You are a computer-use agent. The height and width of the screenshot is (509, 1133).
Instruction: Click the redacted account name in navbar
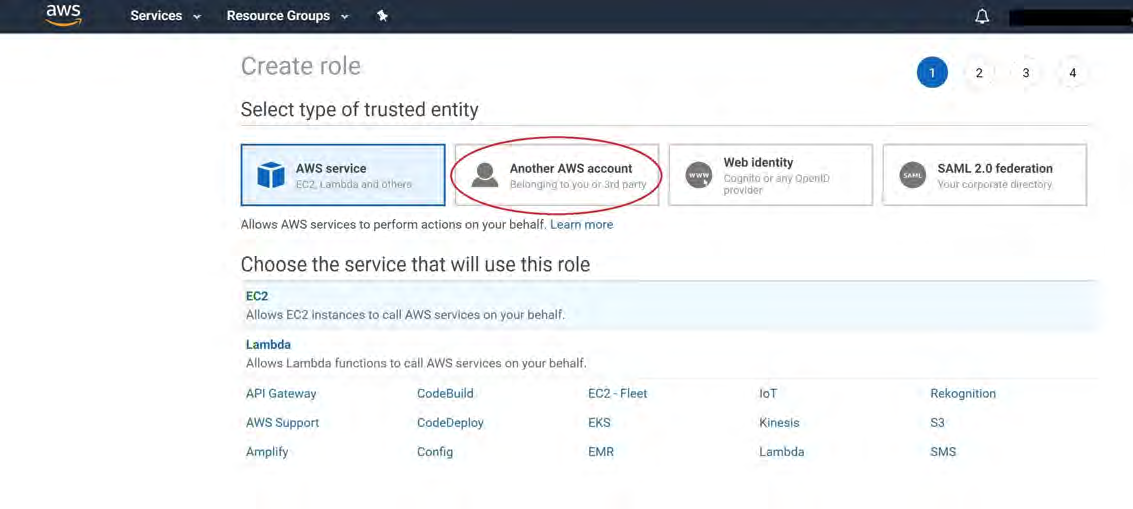[1071, 17]
